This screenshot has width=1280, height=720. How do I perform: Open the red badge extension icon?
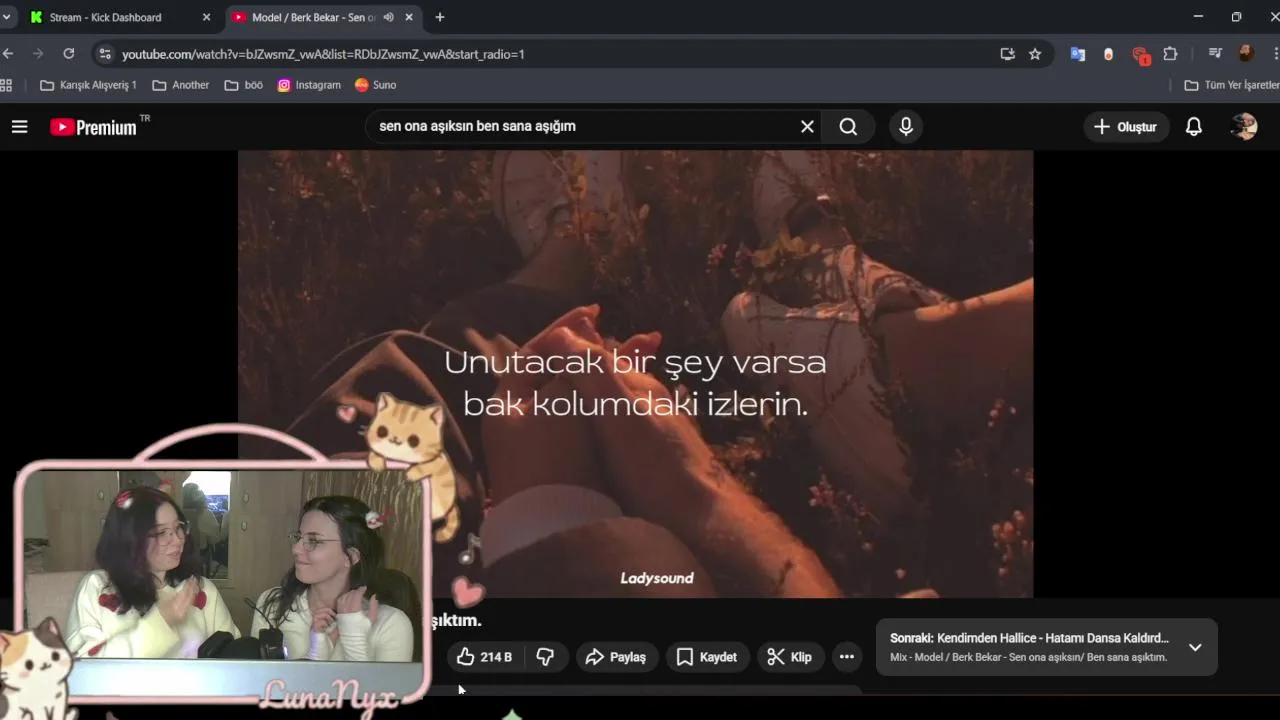[1141, 55]
